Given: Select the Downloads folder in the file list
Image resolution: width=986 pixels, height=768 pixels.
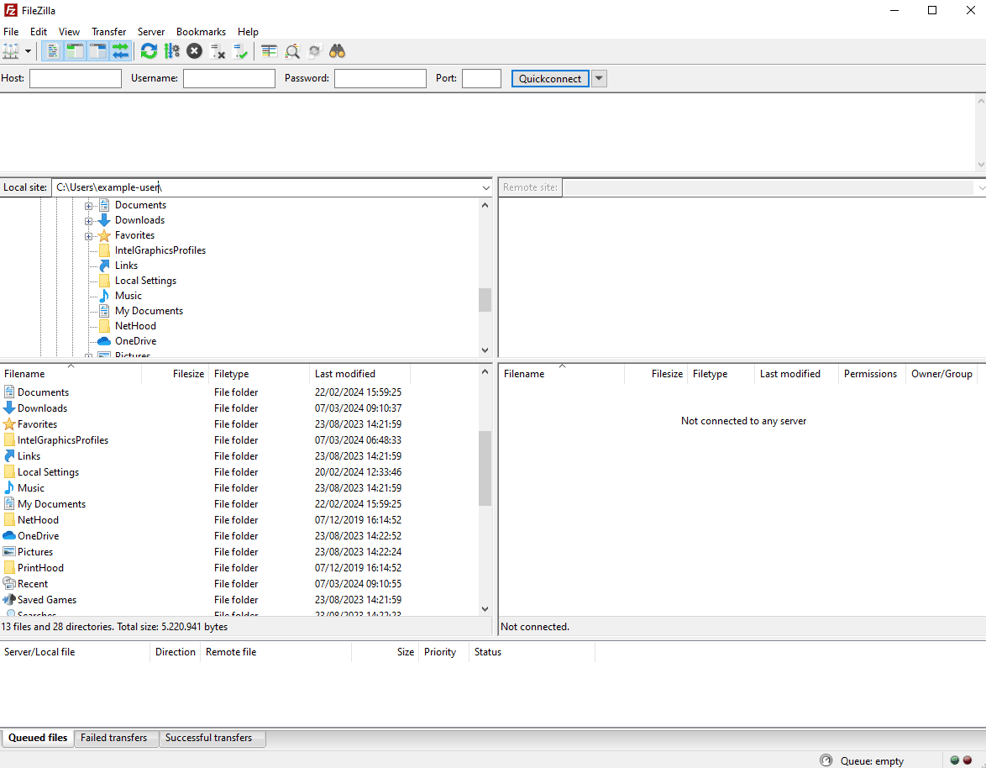Looking at the screenshot, I should (41, 408).
